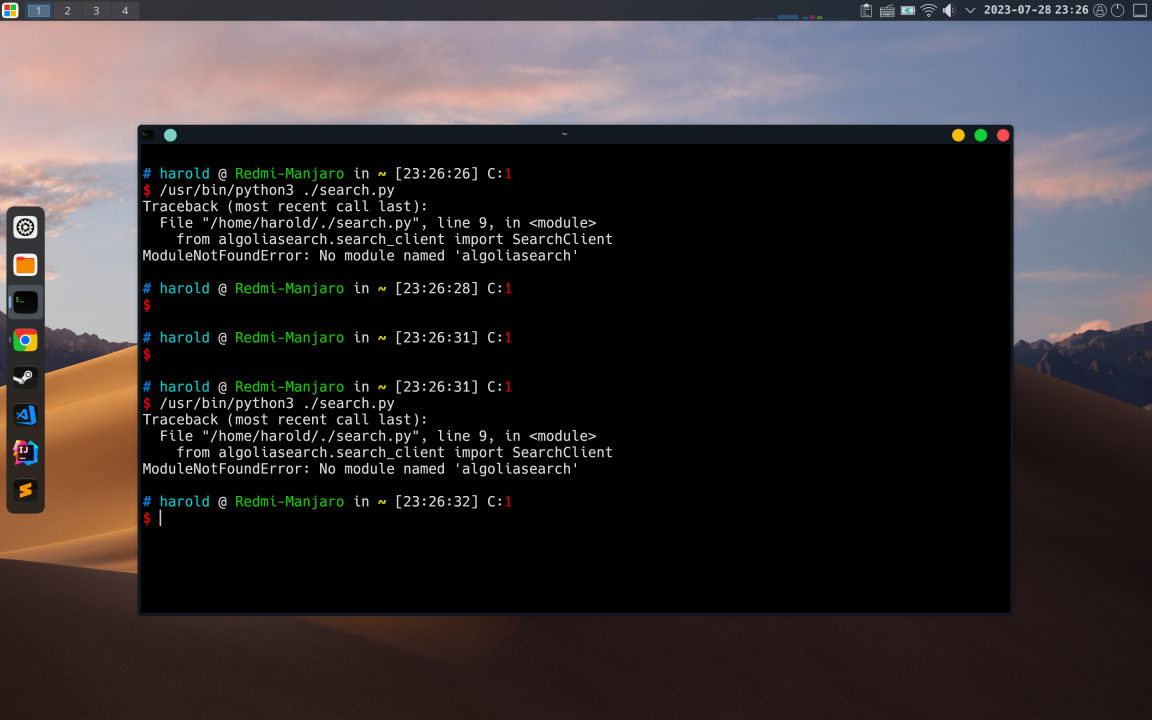Switch to virtual desktop 2
The height and width of the screenshot is (720, 1152).
pos(68,10)
